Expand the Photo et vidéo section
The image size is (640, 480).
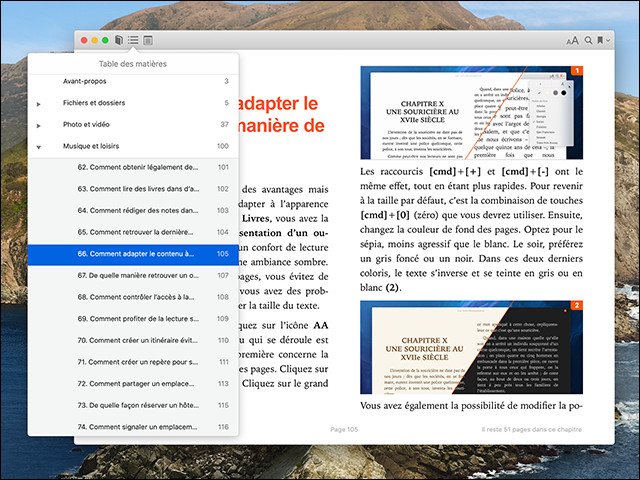(38, 126)
